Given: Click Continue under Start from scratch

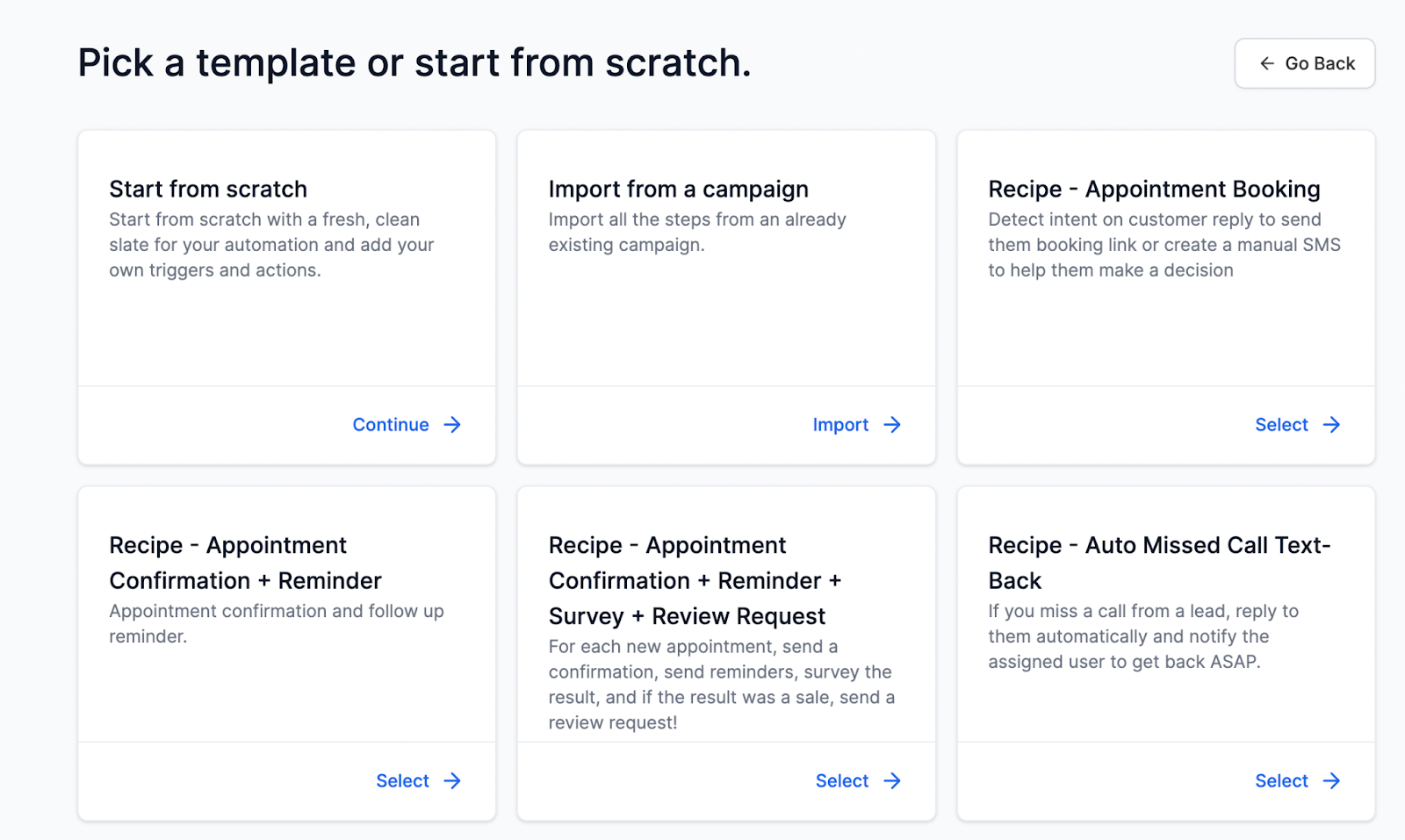Looking at the screenshot, I should [391, 425].
